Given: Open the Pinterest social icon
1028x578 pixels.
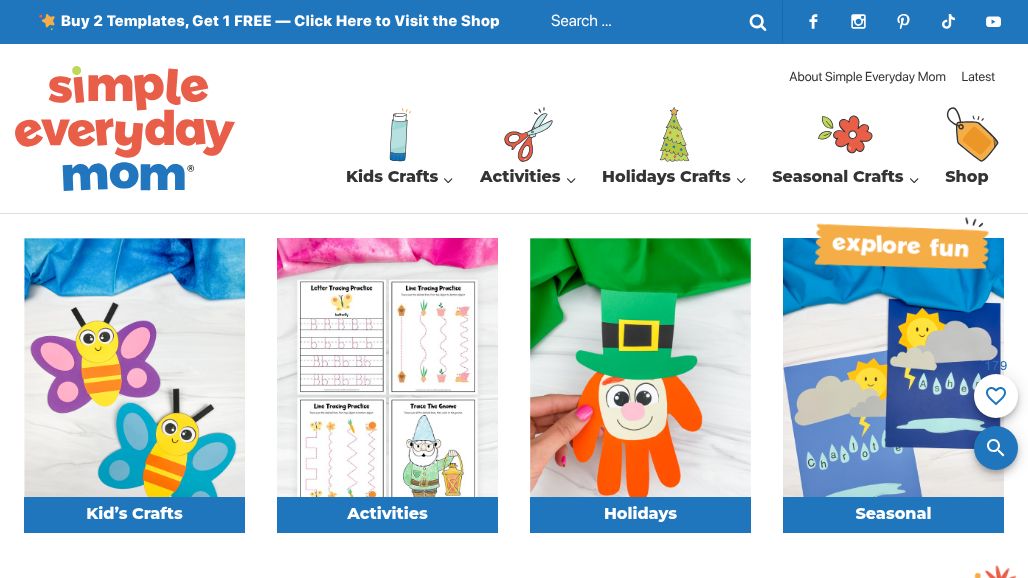Looking at the screenshot, I should pos(903,22).
